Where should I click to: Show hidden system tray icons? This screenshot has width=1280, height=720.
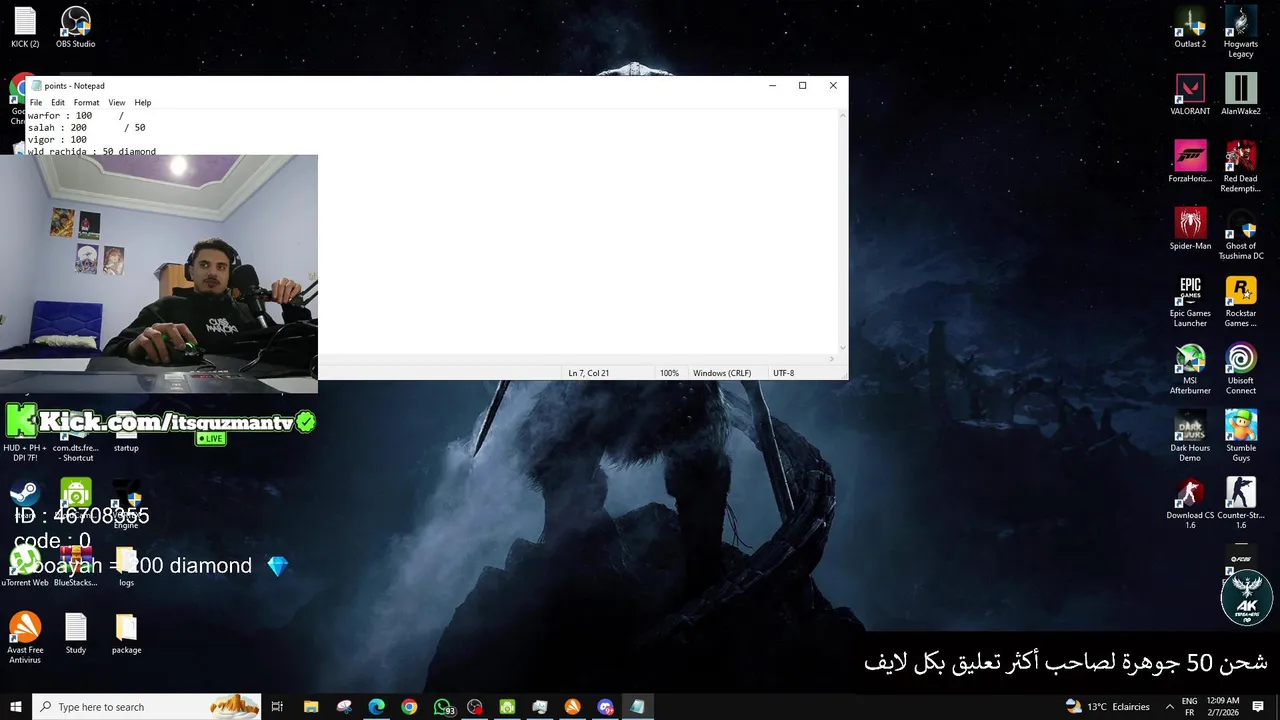[x=1169, y=707]
